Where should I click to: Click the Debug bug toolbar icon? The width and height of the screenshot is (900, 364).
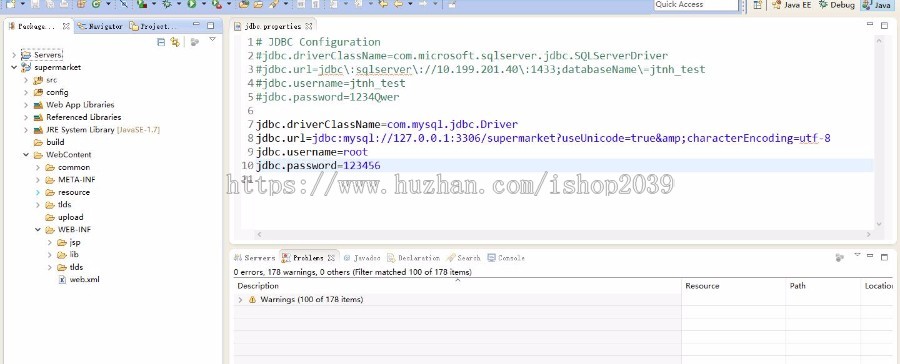pos(167,4)
